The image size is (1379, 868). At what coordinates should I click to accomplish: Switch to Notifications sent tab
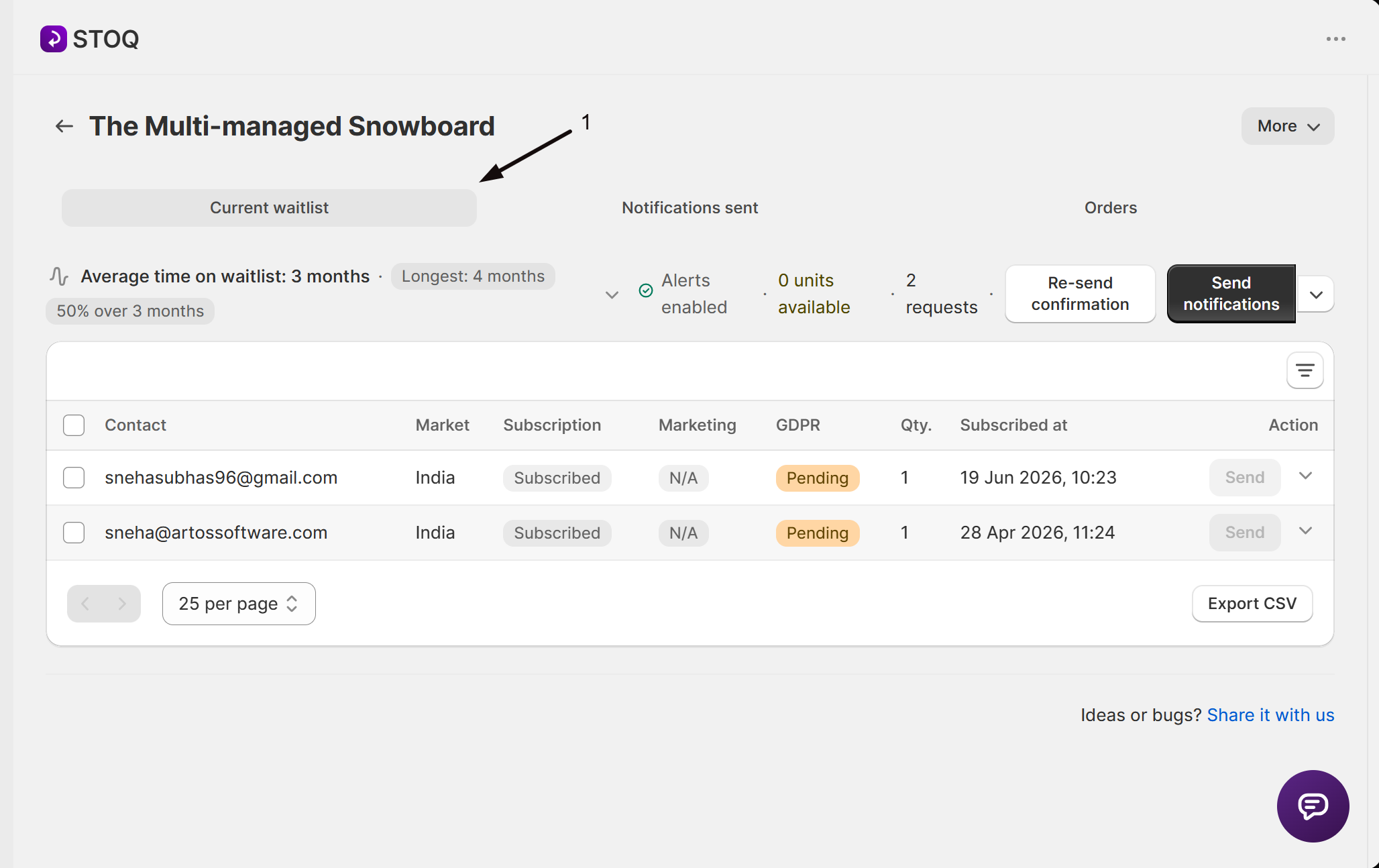(x=689, y=208)
